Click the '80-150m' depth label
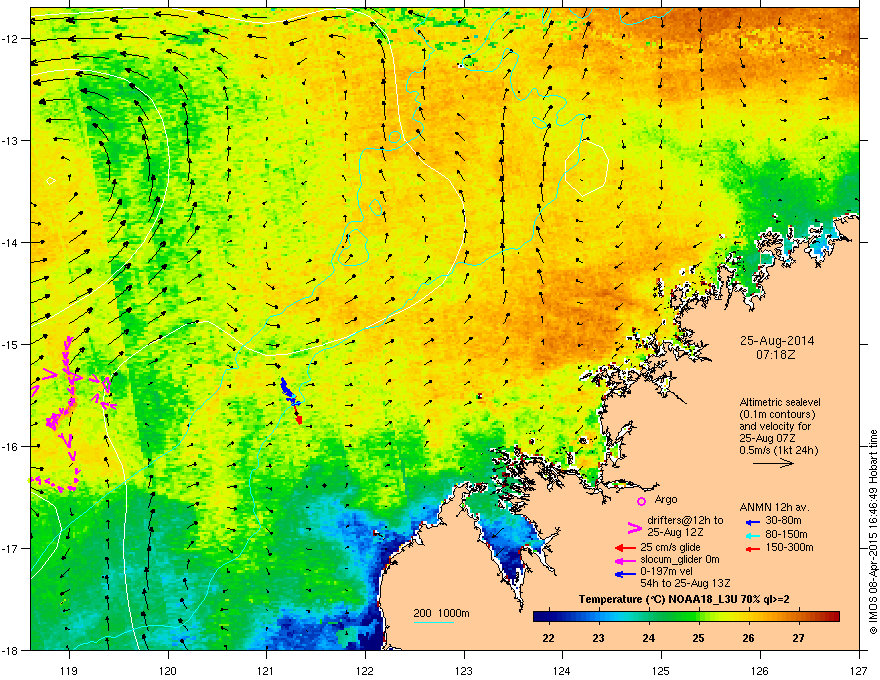This screenshot has height=680, width=880. [787, 534]
